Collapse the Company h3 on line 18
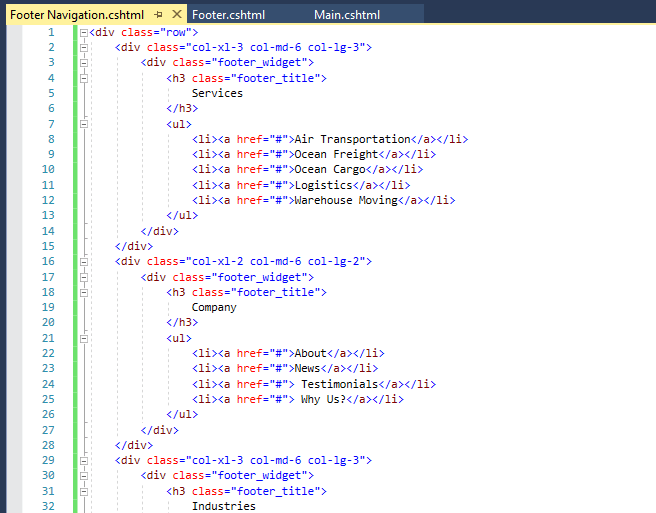This screenshot has width=656, height=513. [x=82, y=292]
